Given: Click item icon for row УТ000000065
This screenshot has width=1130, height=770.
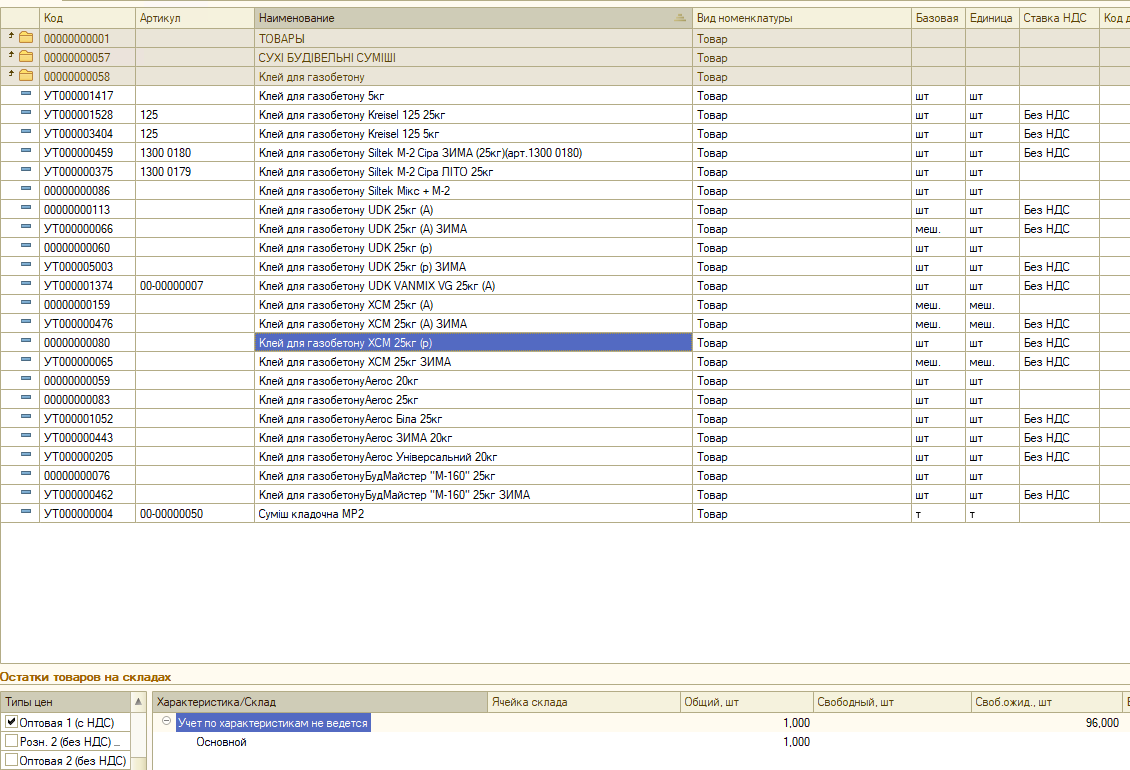Looking at the screenshot, I should click(x=26, y=360).
